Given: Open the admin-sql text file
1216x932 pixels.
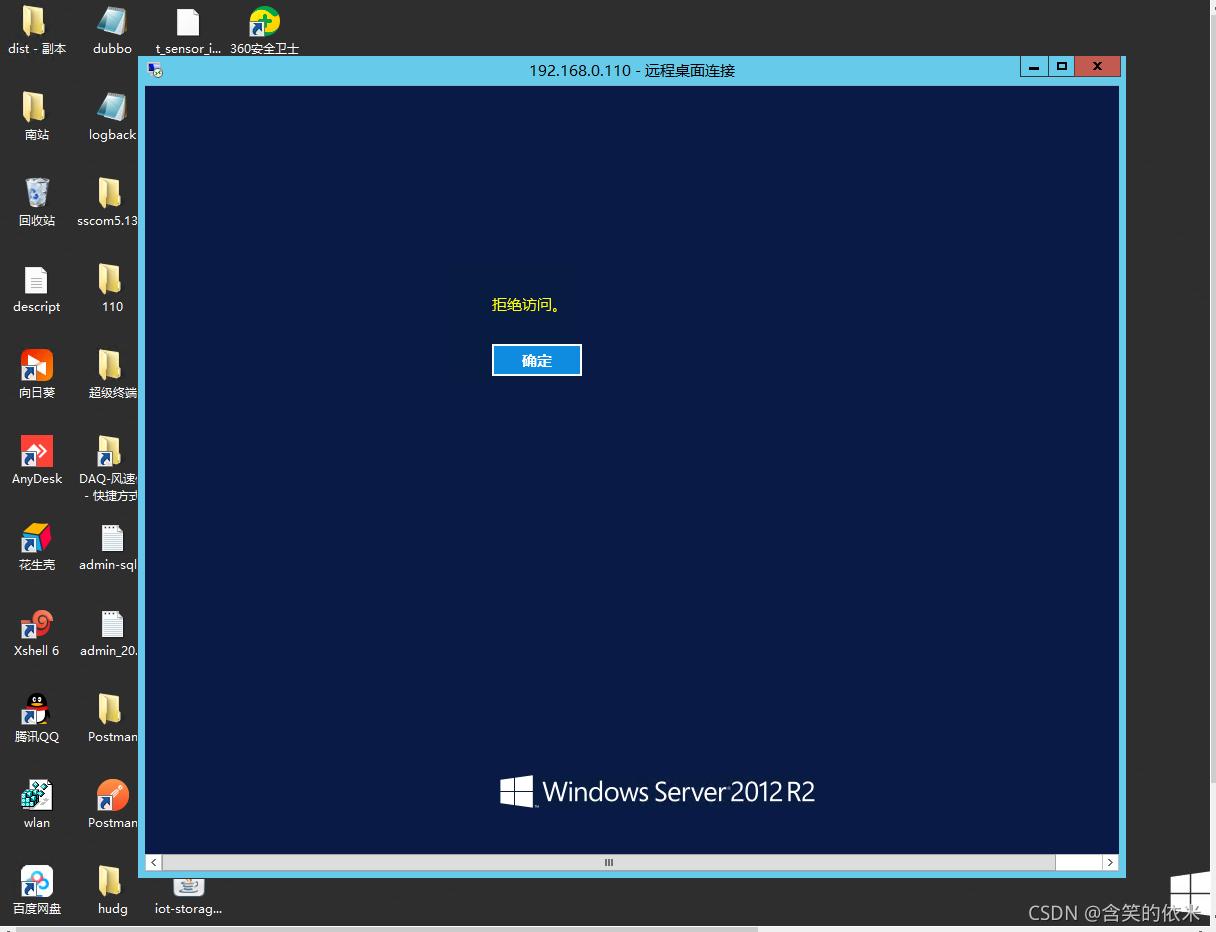Looking at the screenshot, I should coord(112,537).
